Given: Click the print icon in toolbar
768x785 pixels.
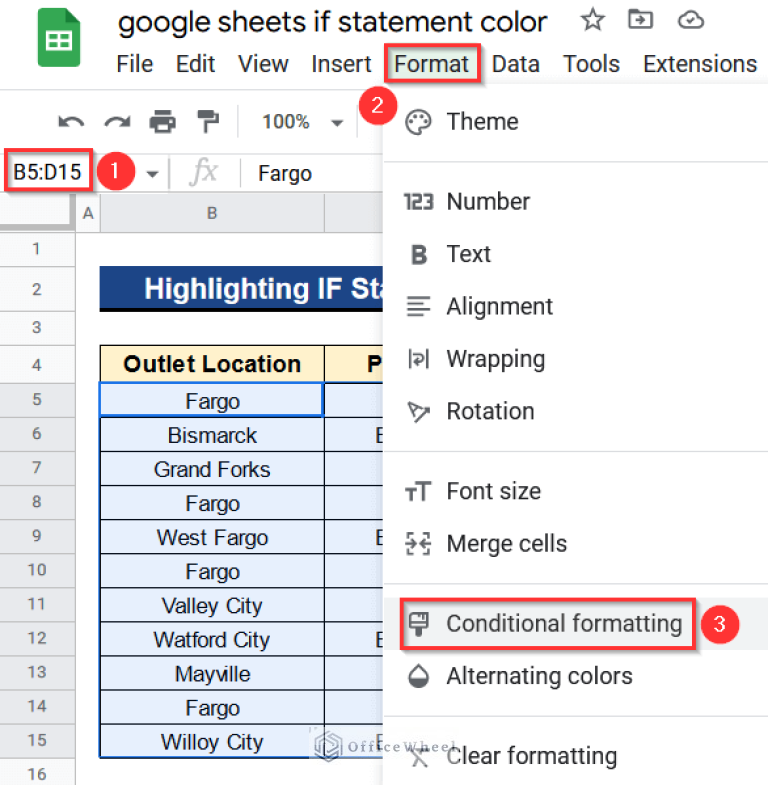Looking at the screenshot, I should tap(162, 122).
